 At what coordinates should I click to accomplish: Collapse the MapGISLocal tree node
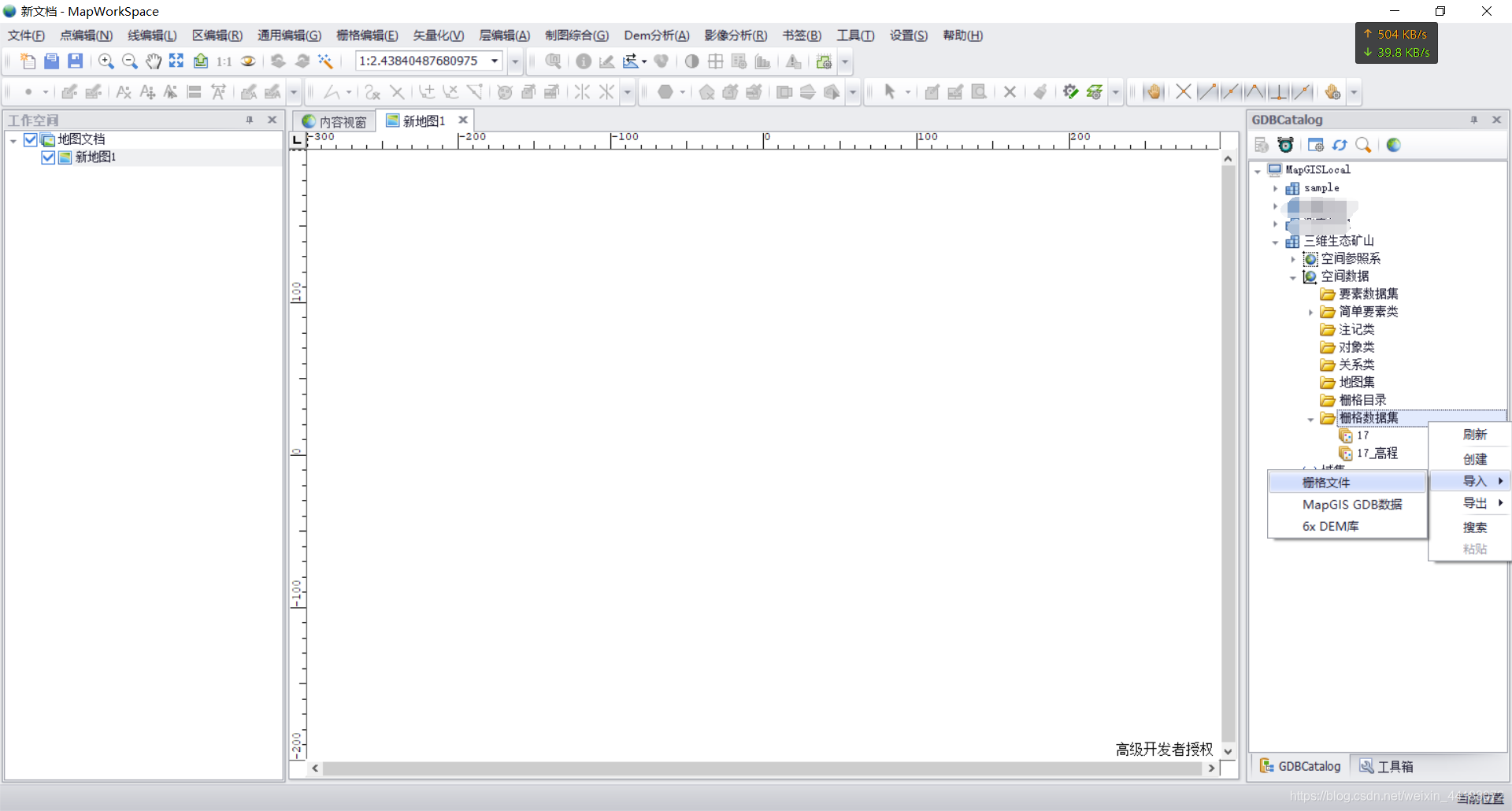1258,170
